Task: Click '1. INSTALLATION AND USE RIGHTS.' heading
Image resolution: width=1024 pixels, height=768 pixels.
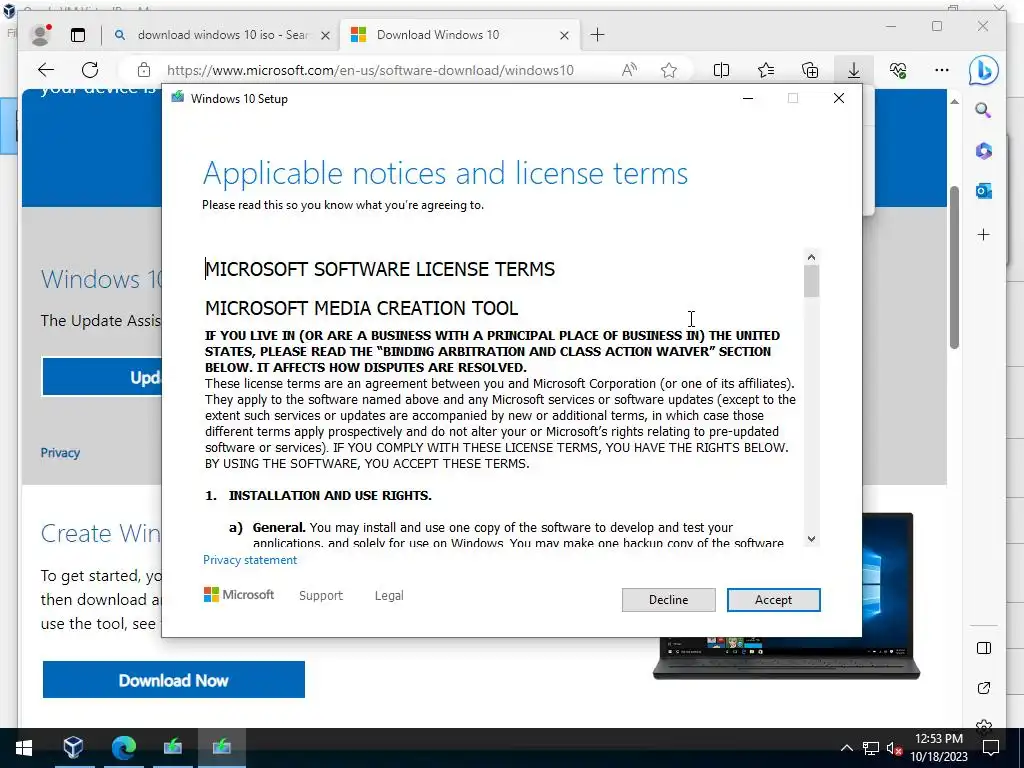Action: (x=319, y=495)
